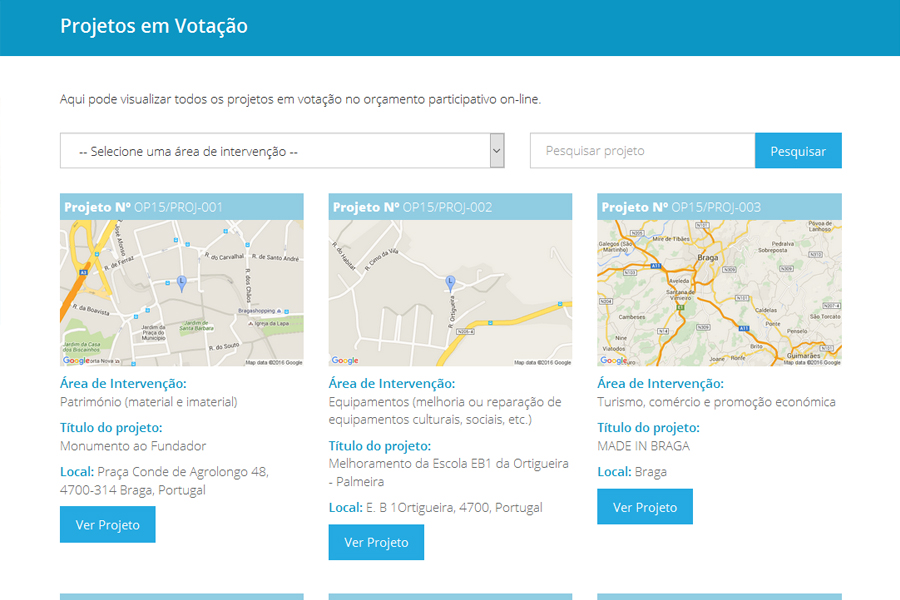900x600 pixels.
Task: Click the title MADE IN BRAGA
Action: [x=643, y=446]
